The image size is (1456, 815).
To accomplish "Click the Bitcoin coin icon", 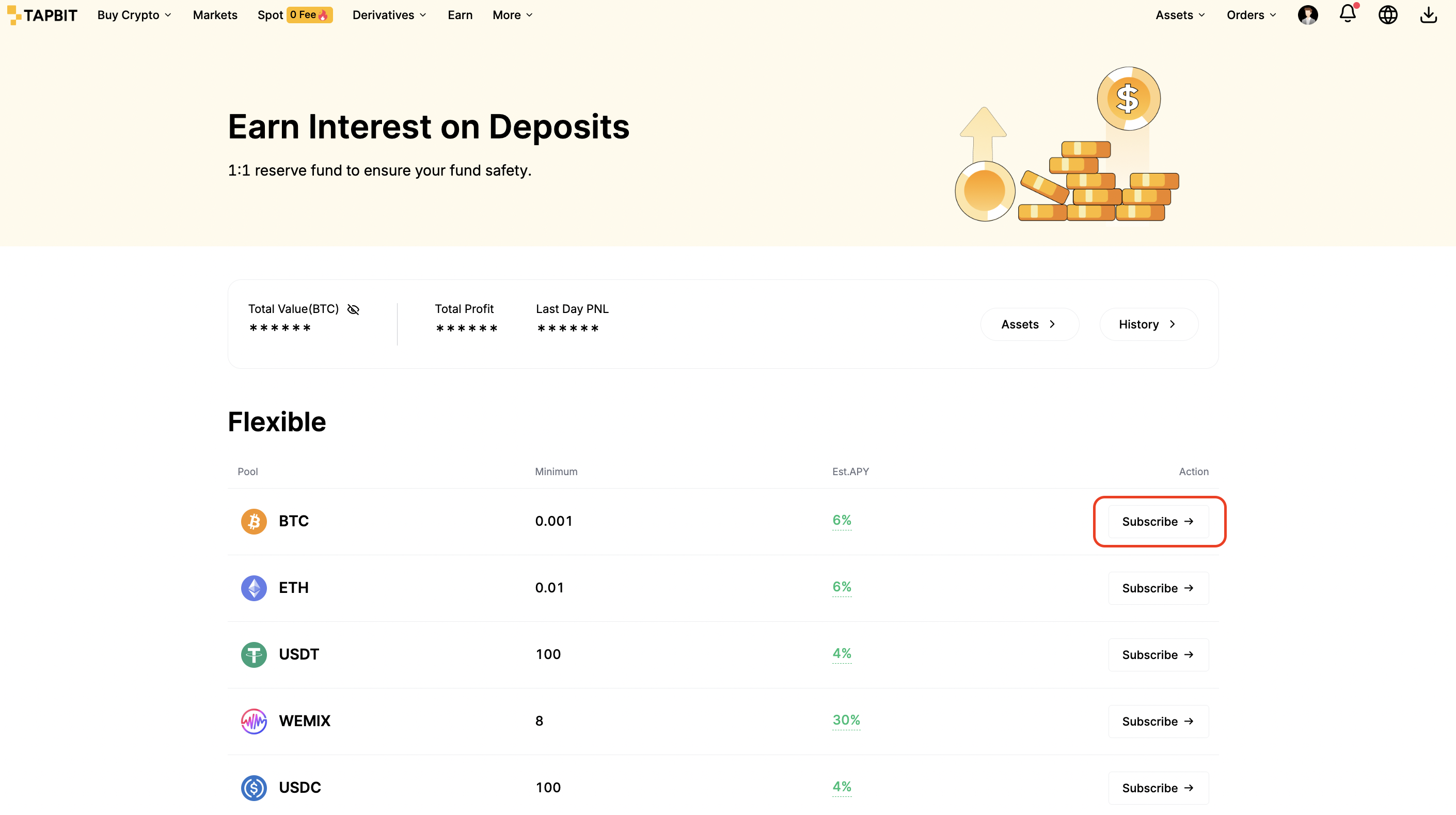I will tap(254, 521).
